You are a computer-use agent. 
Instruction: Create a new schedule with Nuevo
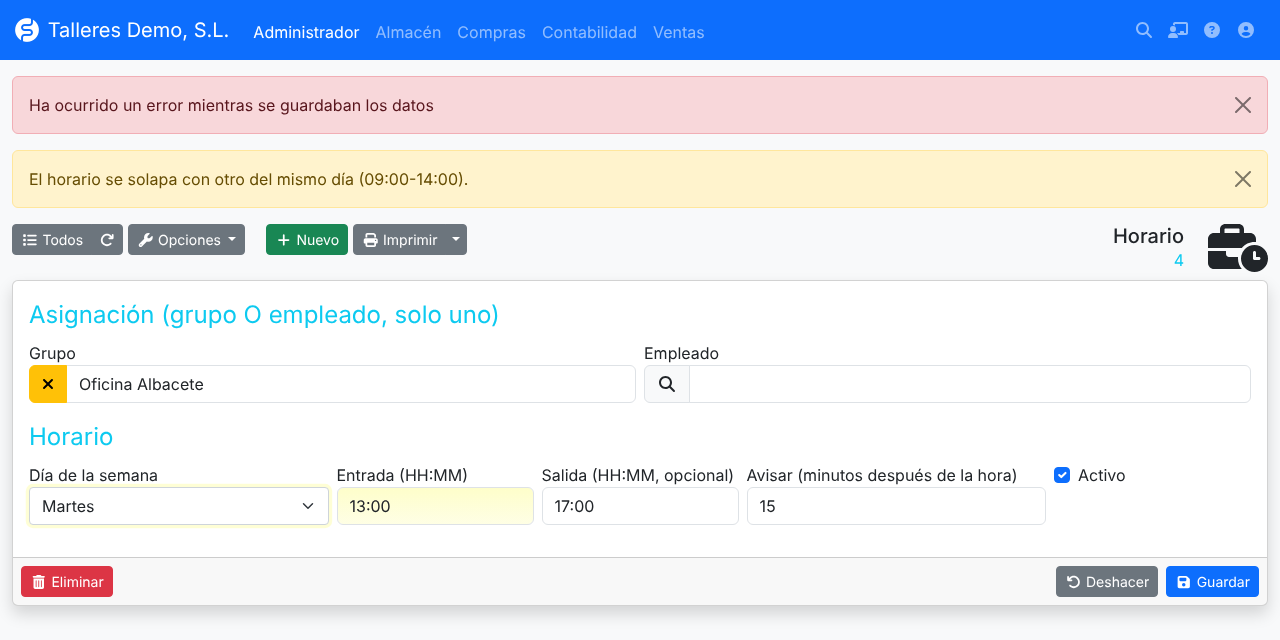point(307,240)
